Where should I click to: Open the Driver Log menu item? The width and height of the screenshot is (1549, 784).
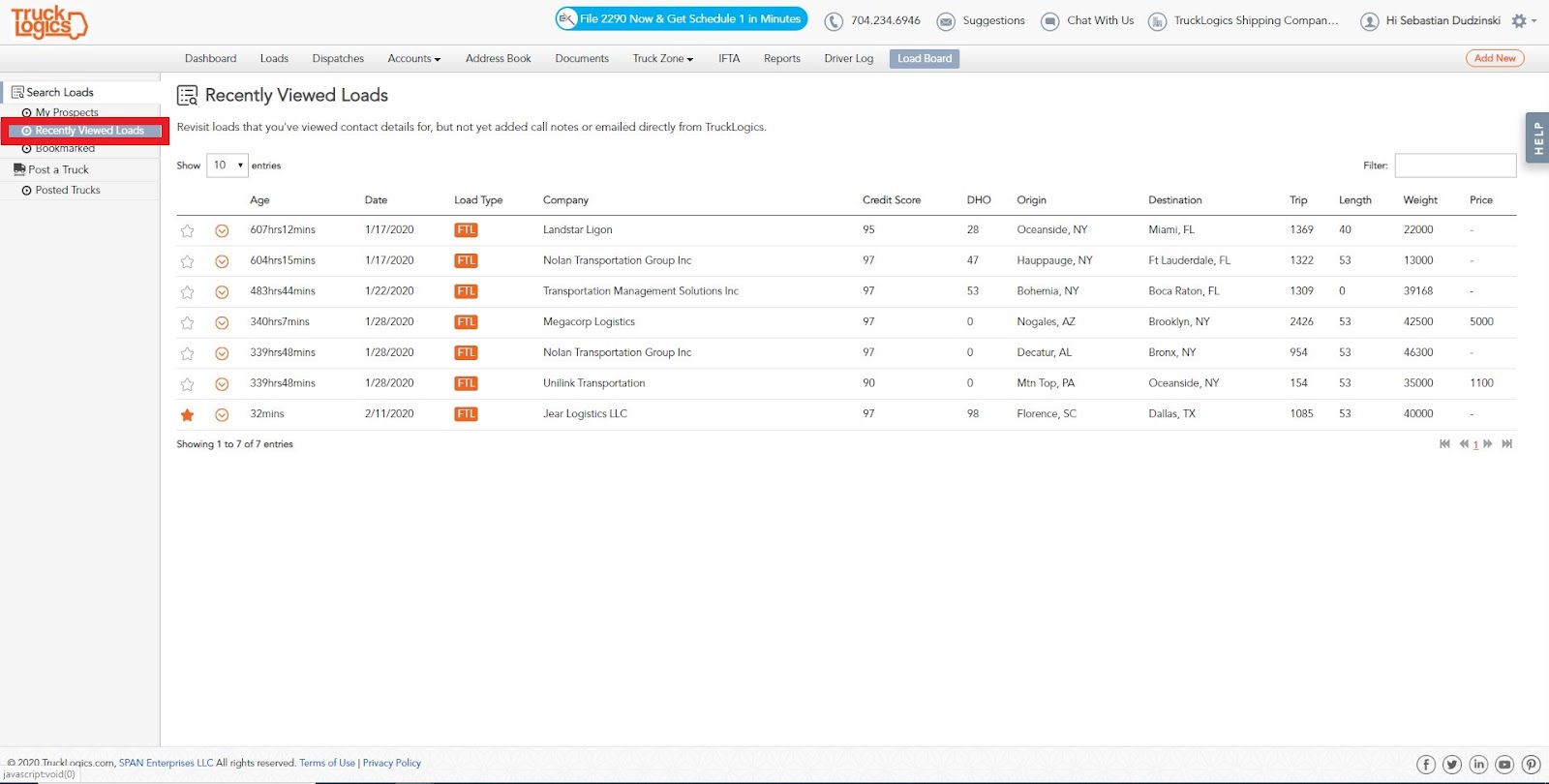click(849, 59)
